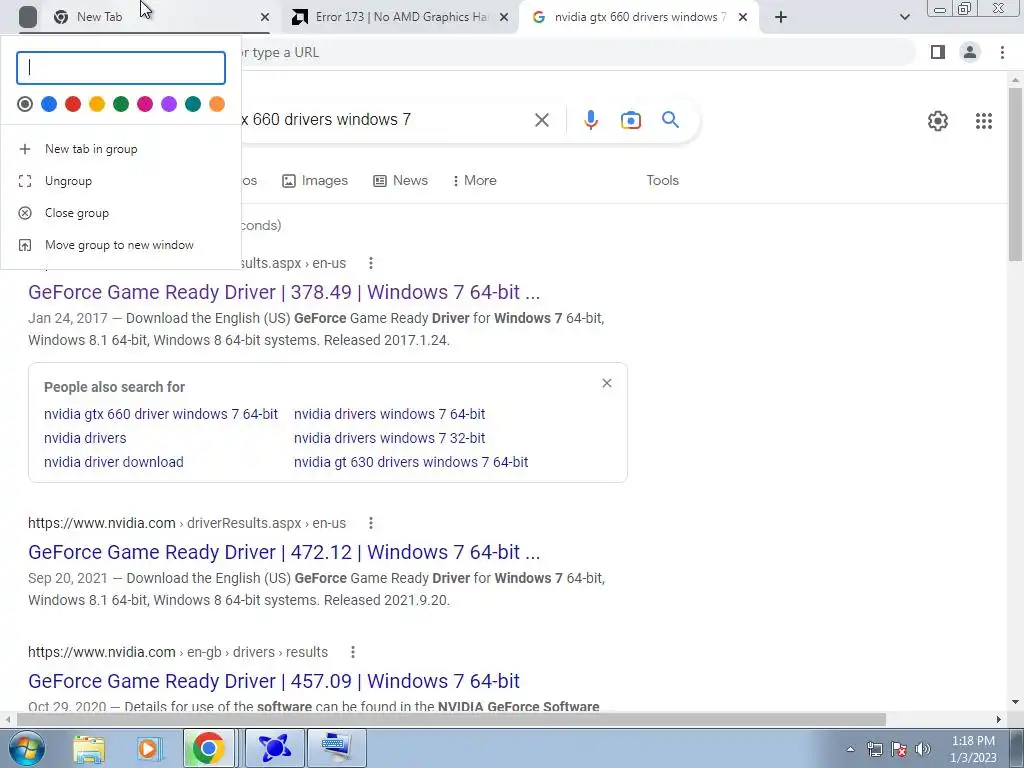Open the Images search filter
The height and width of the screenshot is (768, 1024).
(315, 181)
